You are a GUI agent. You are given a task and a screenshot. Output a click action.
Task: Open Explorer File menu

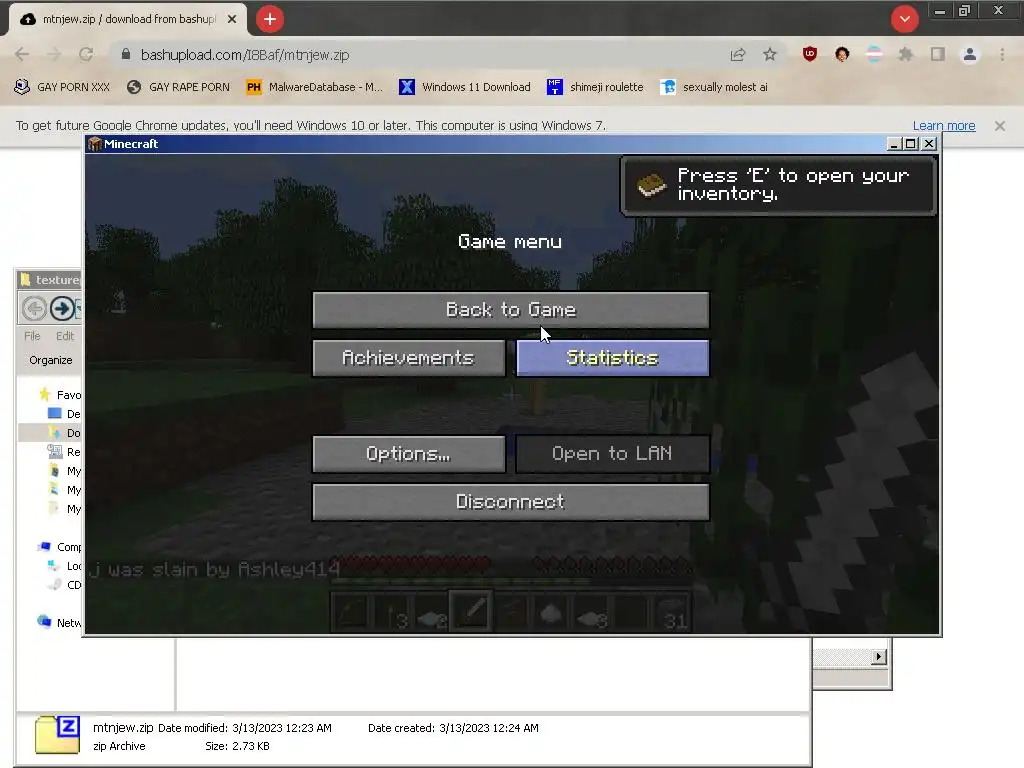tap(32, 336)
